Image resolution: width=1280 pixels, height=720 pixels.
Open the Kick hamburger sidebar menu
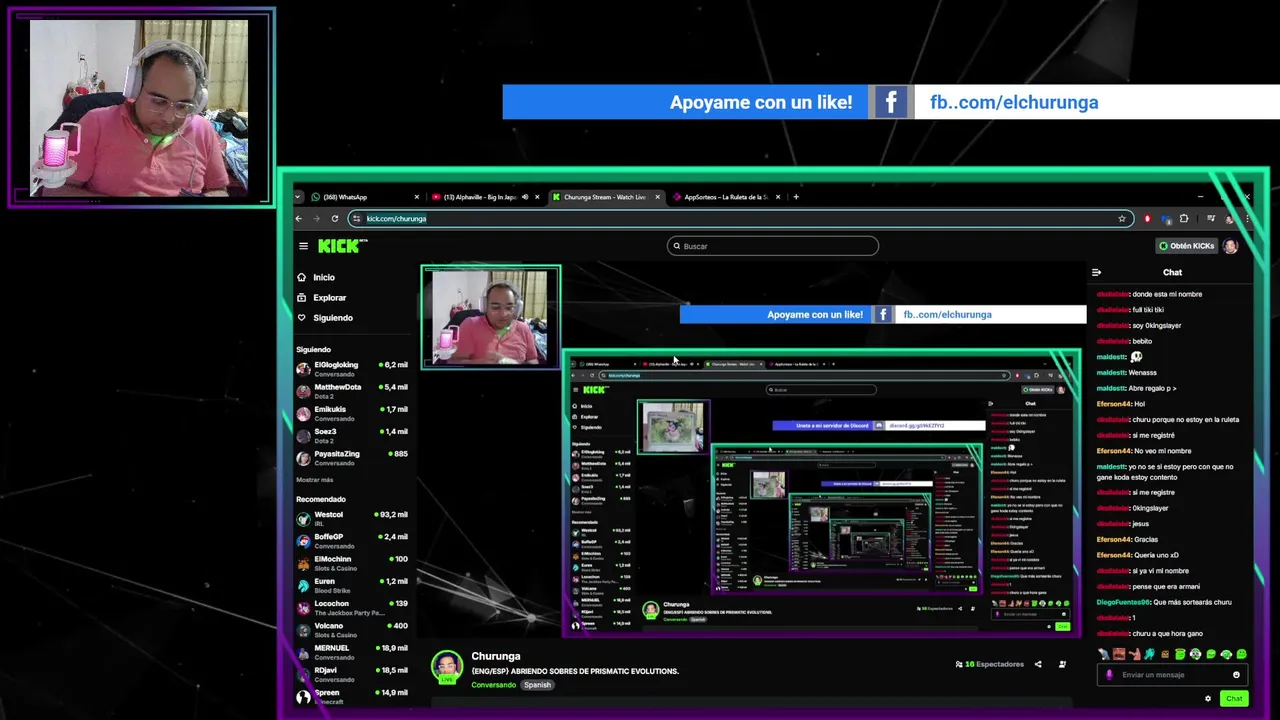tap(303, 246)
